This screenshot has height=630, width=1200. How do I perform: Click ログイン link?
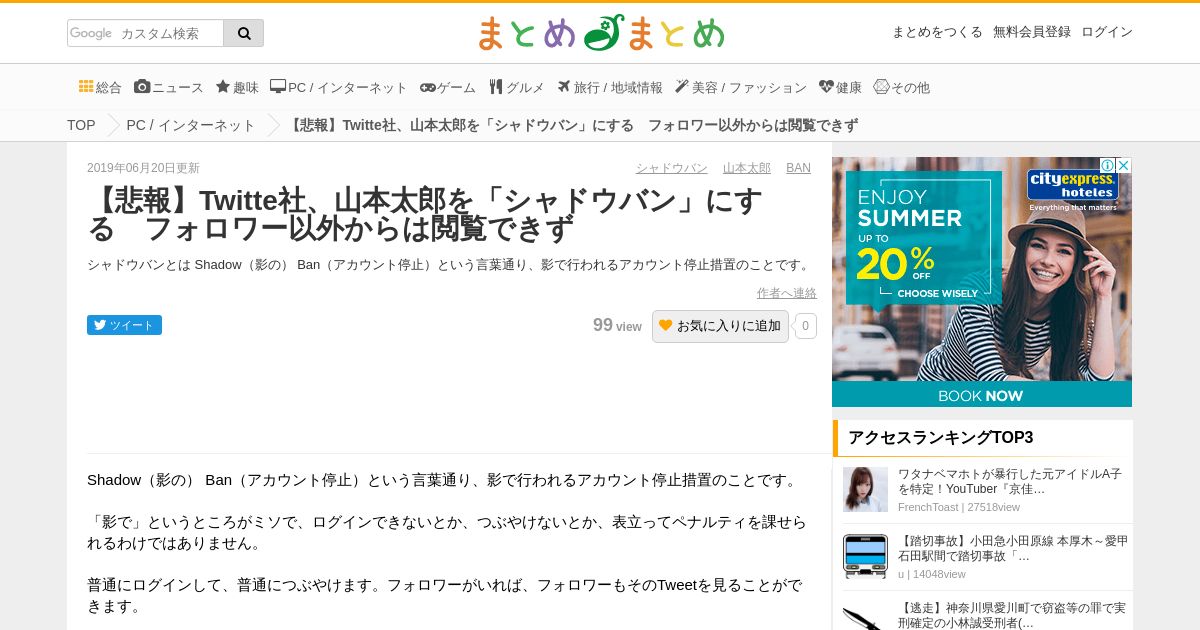[1107, 32]
